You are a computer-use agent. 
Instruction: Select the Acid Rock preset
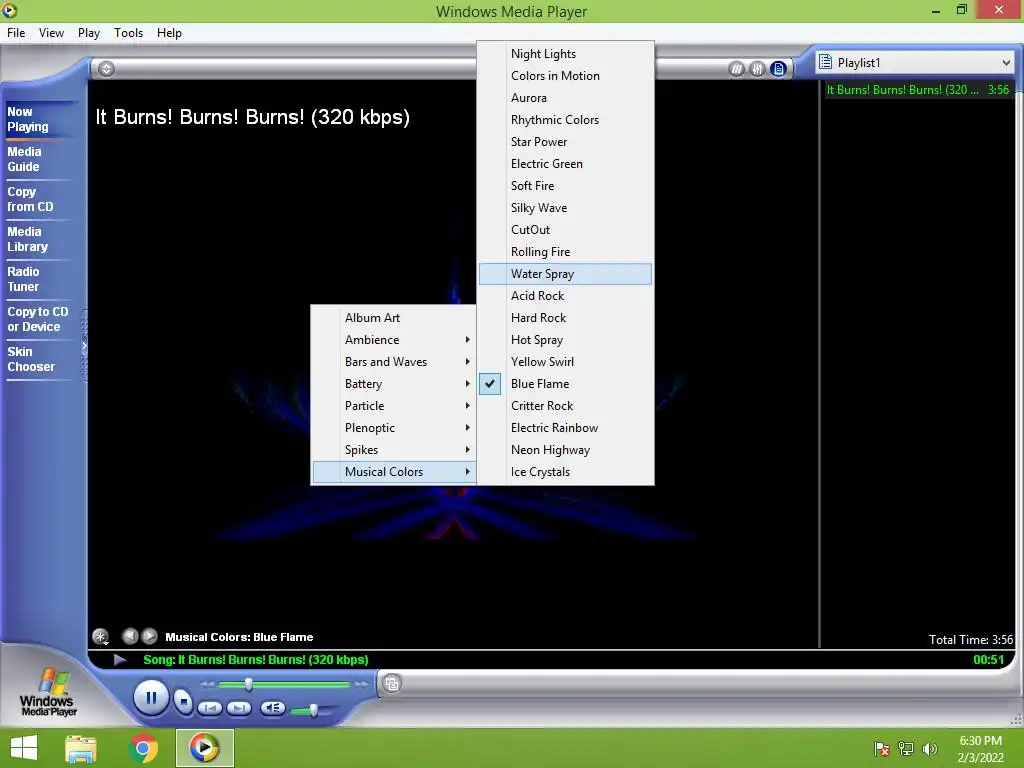pos(566,296)
